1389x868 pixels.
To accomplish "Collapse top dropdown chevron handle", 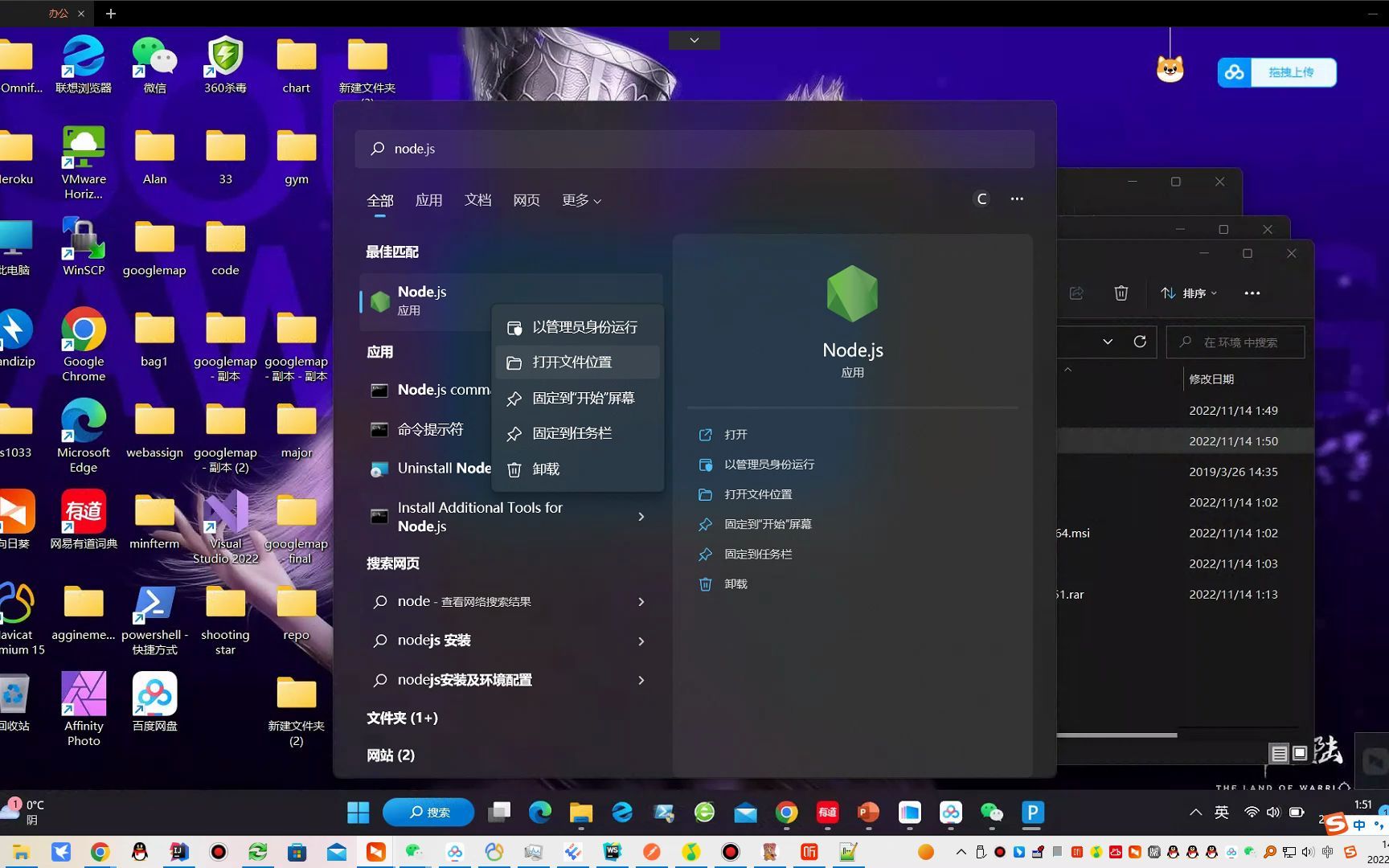I will [x=694, y=40].
